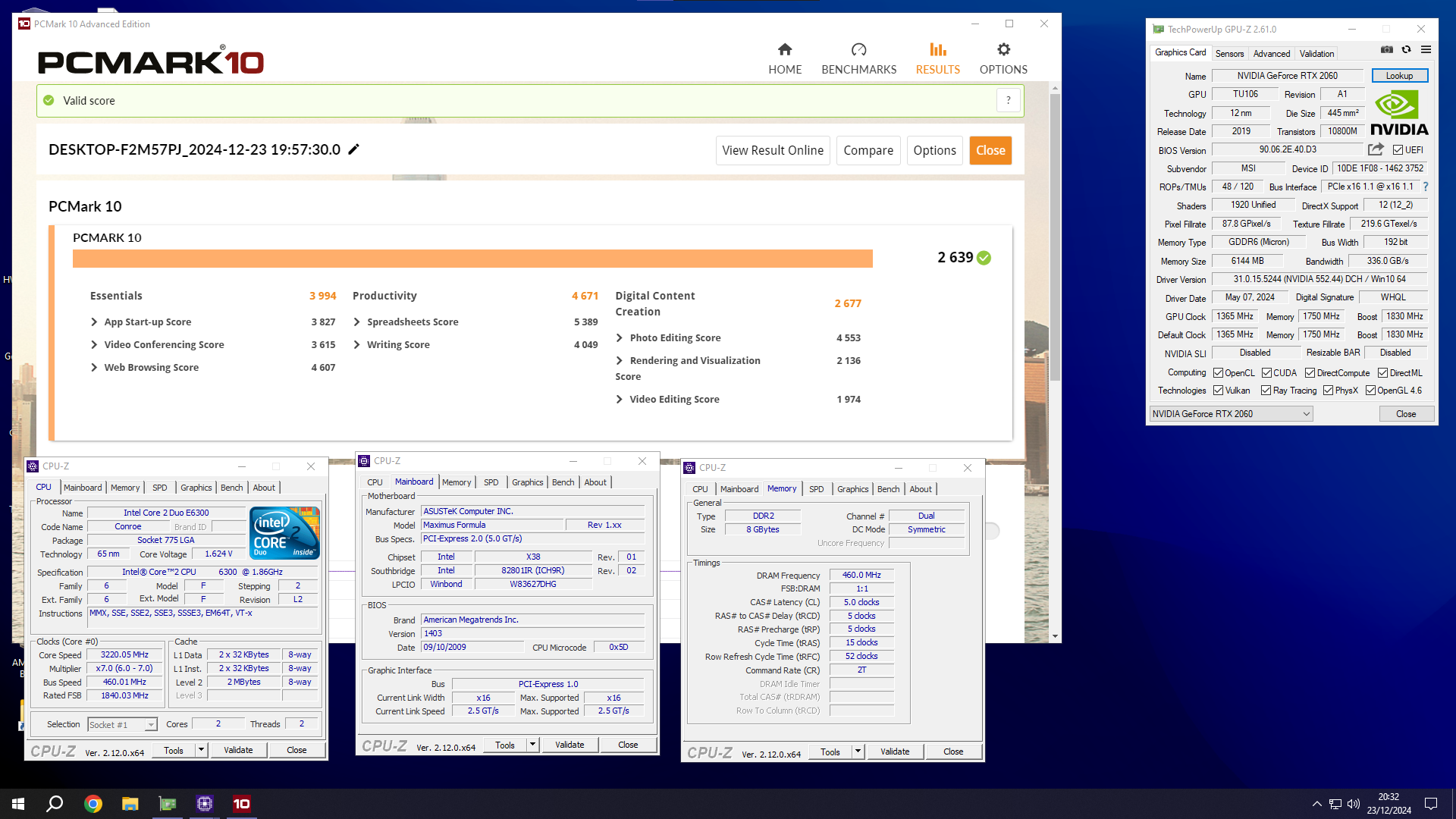Click the pencil icon to rename result
Viewport: 1456px width, 819px height.
click(353, 149)
